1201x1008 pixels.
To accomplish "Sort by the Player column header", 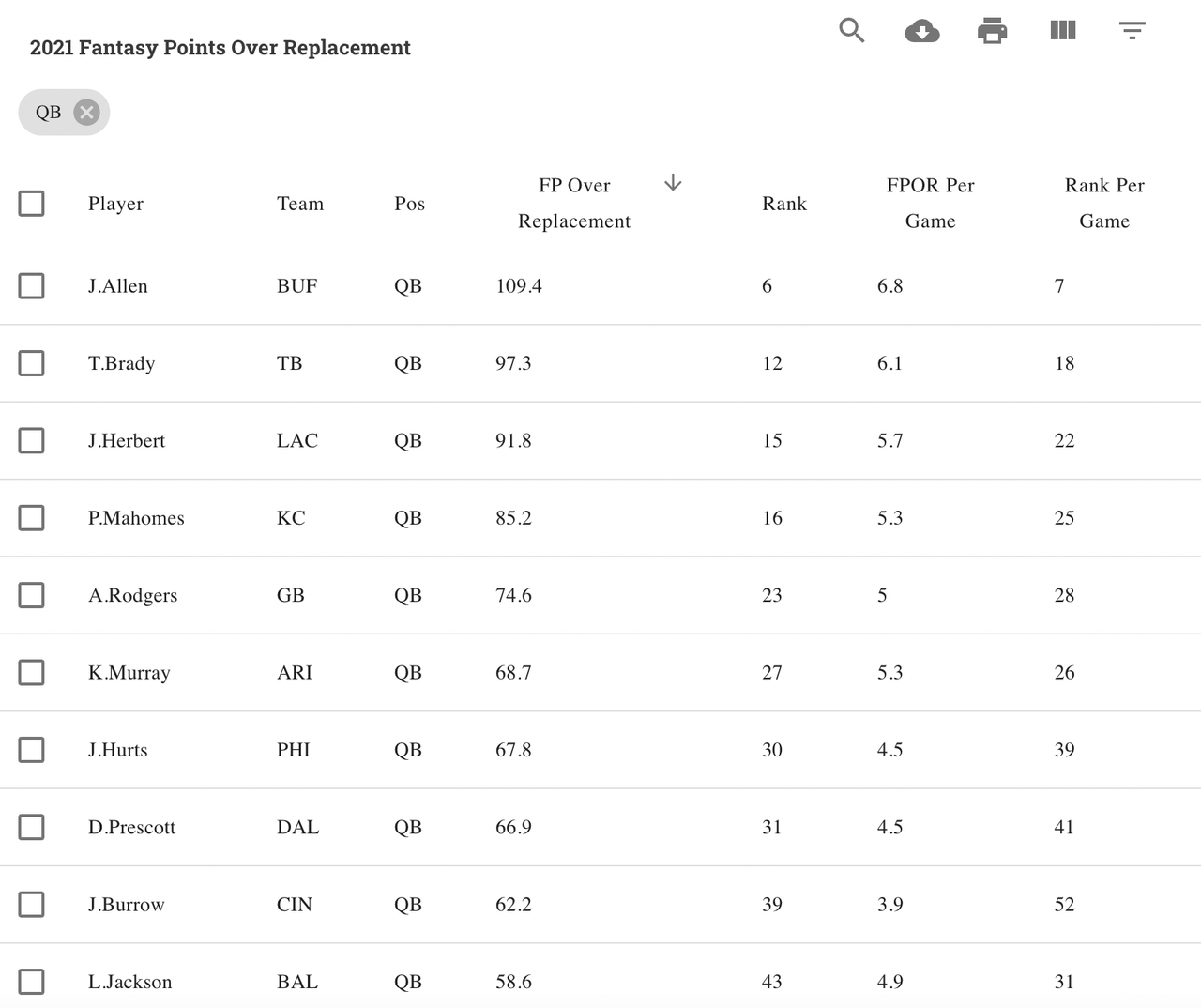I will (x=115, y=204).
